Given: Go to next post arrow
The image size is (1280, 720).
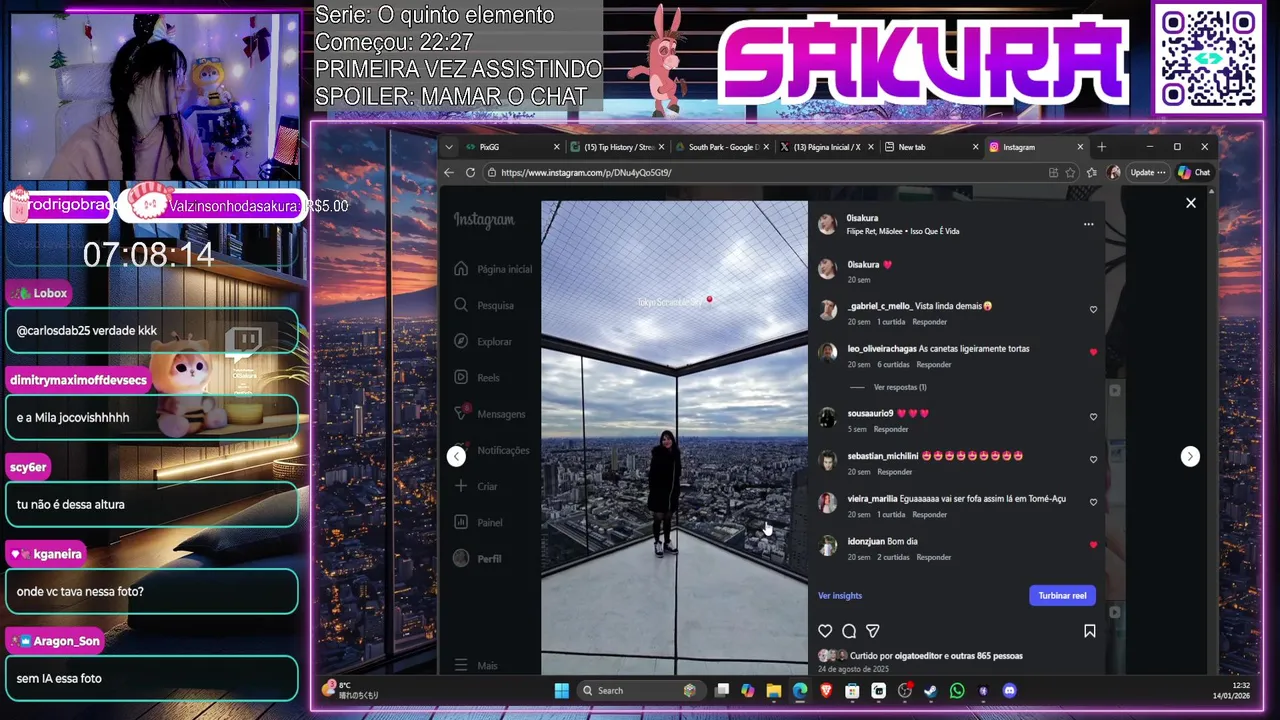Looking at the screenshot, I should (1190, 456).
